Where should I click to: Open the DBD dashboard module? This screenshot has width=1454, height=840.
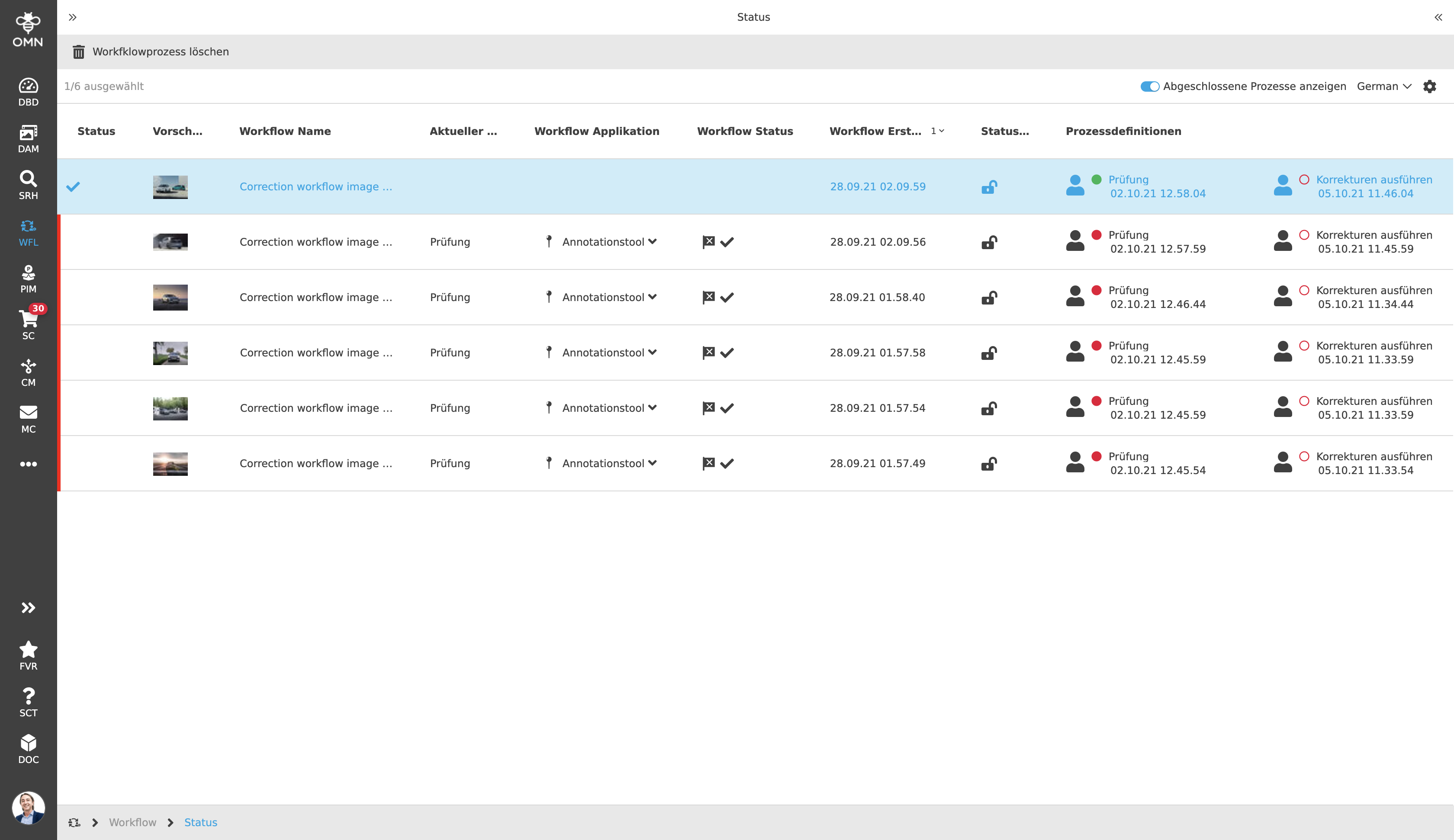tap(28, 92)
